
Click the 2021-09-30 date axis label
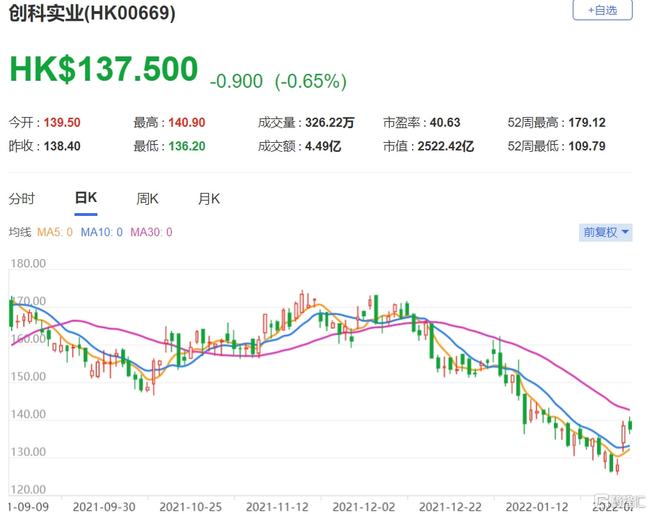click(104, 507)
